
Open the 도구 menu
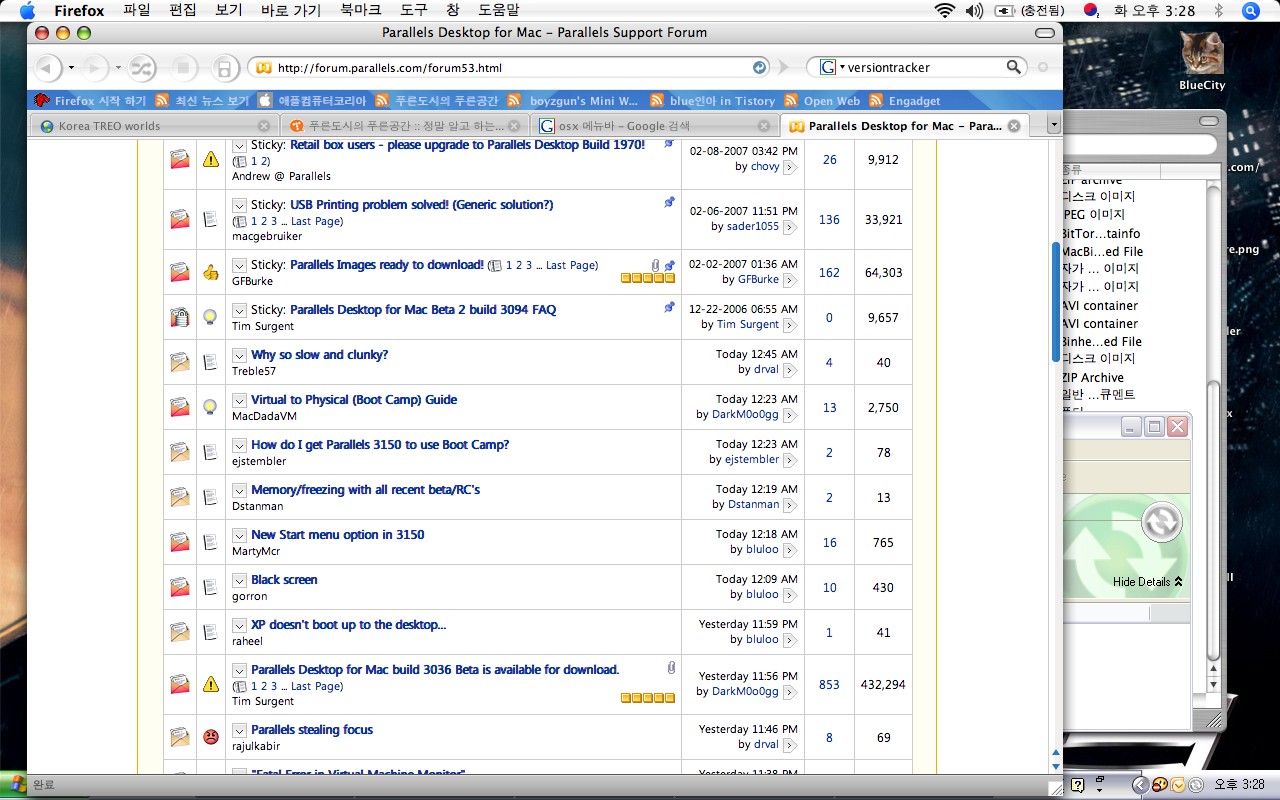414,11
